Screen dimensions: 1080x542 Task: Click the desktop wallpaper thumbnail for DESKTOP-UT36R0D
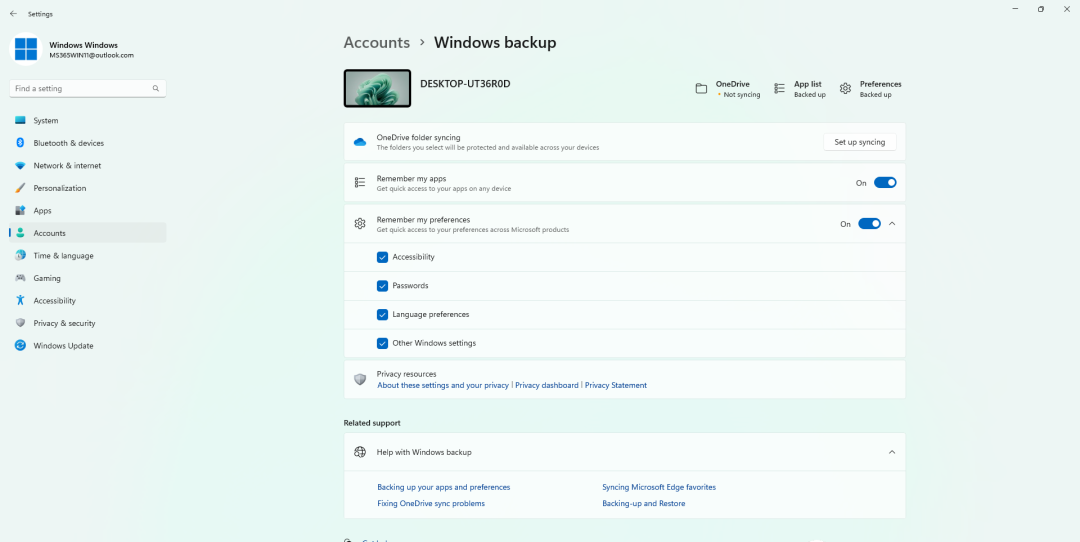coord(377,88)
